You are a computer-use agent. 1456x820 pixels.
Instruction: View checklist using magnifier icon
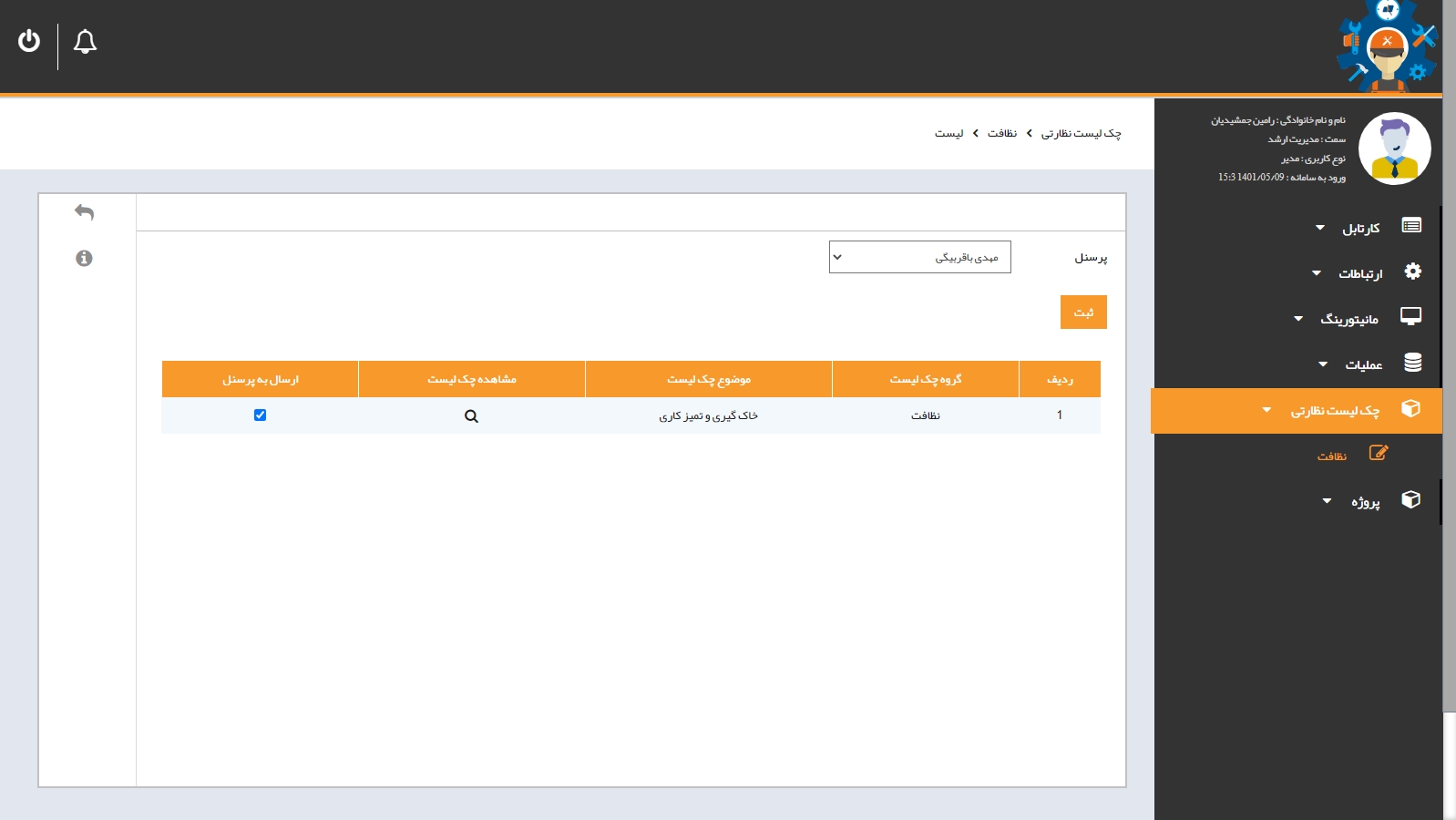[471, 416]
